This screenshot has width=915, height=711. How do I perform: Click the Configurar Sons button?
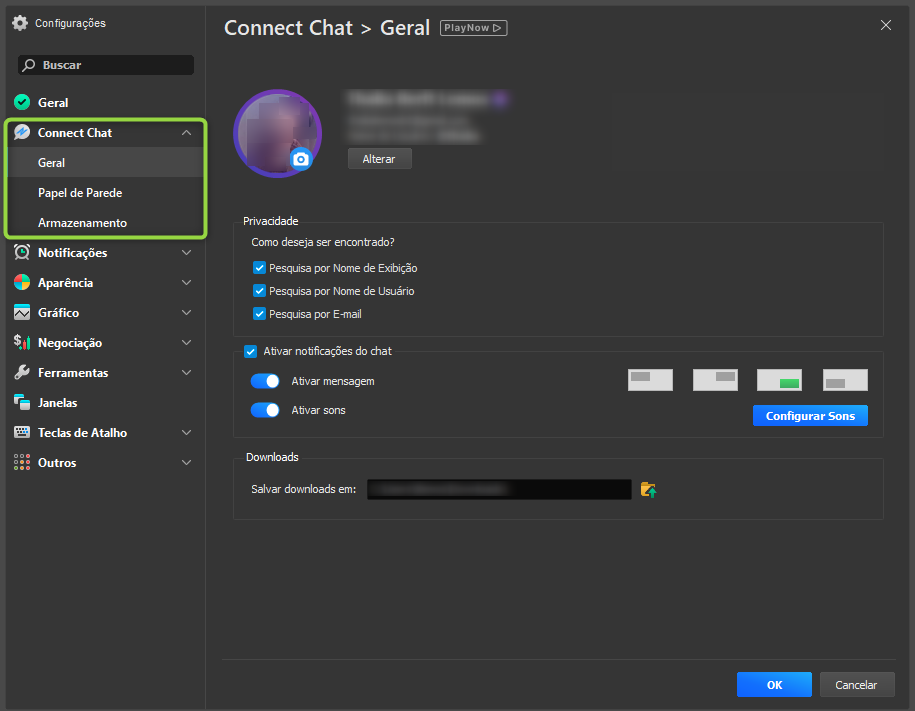click(810, 416)
